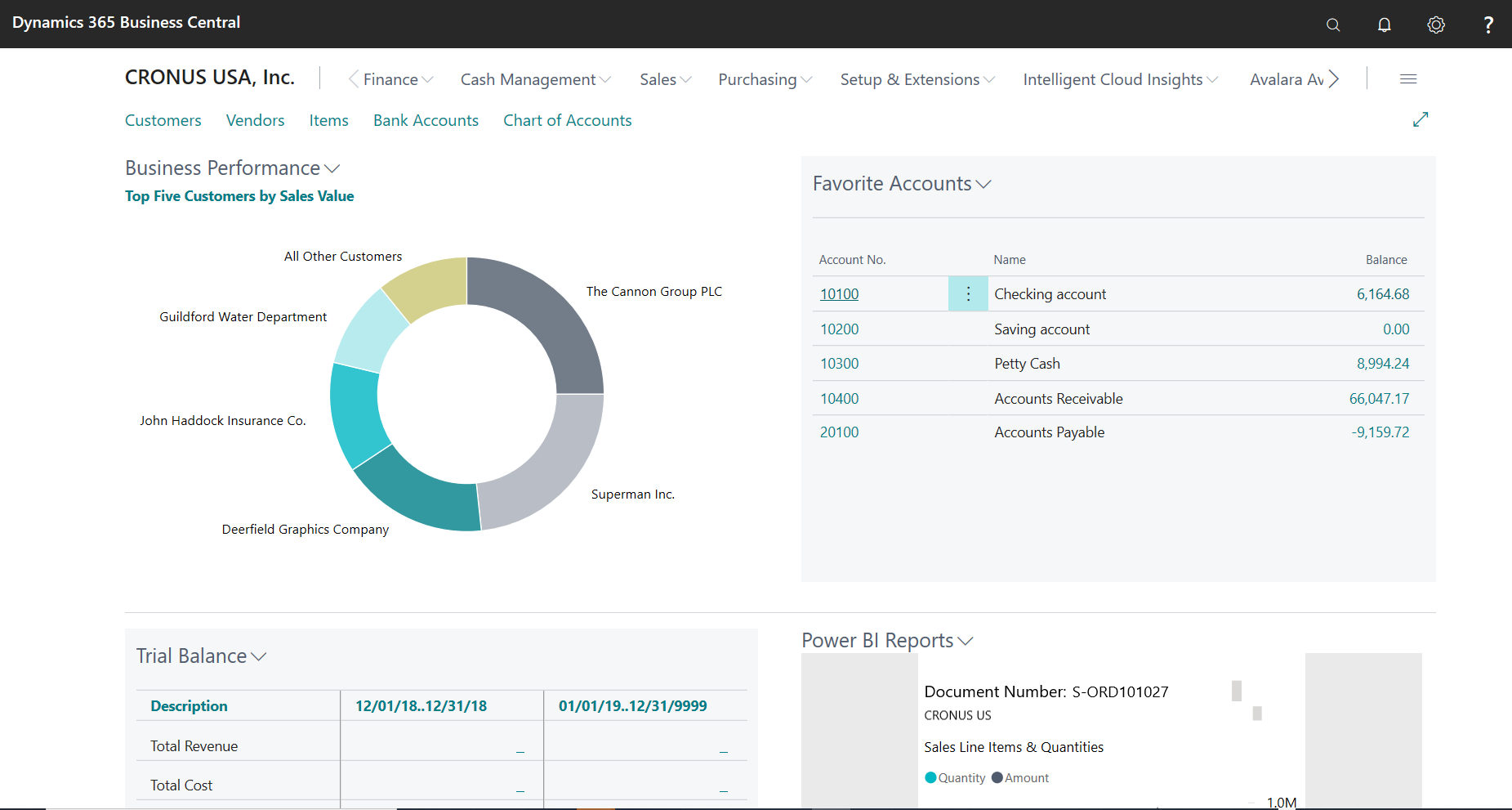Open account number 10100
The image size is (1512, 810).
click(840, 294)
